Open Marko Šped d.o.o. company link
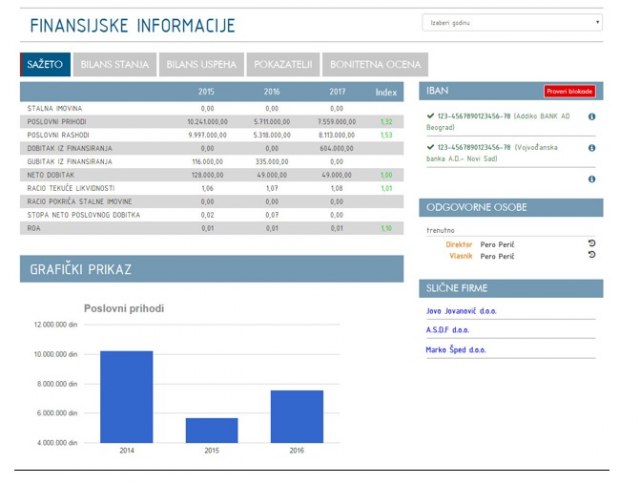The width and height of the screenshot is (640, 484). click(455, 350)
